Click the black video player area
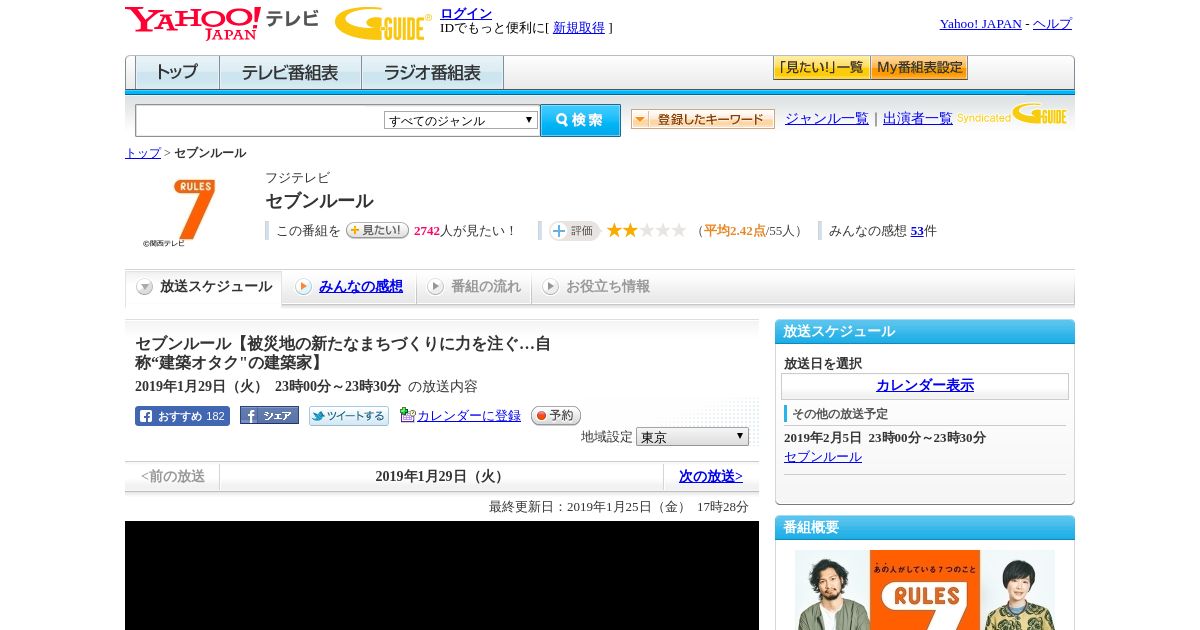The image size is (1200, 630). [442, 575]
